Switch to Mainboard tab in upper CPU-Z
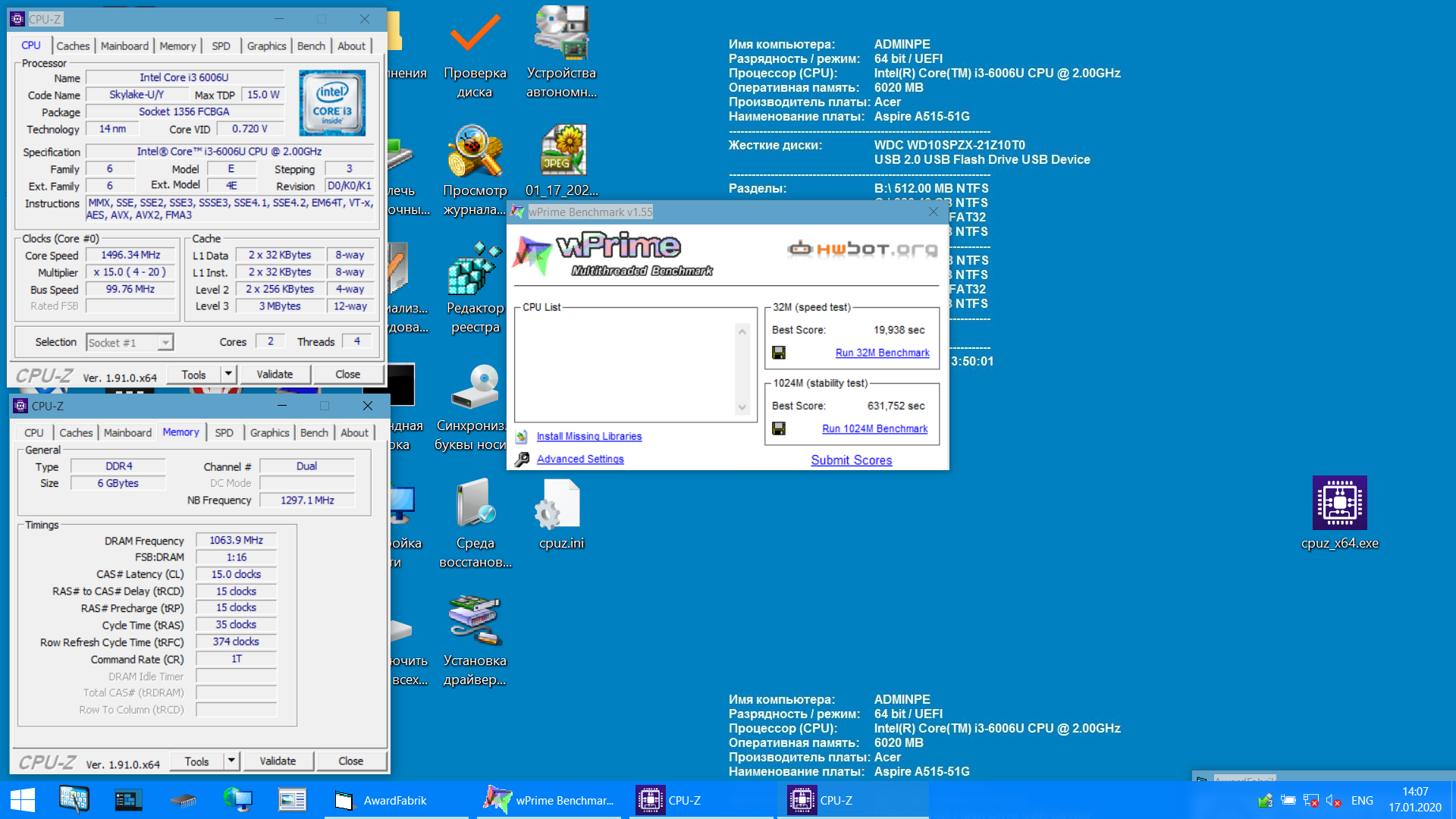 (124, 46)
